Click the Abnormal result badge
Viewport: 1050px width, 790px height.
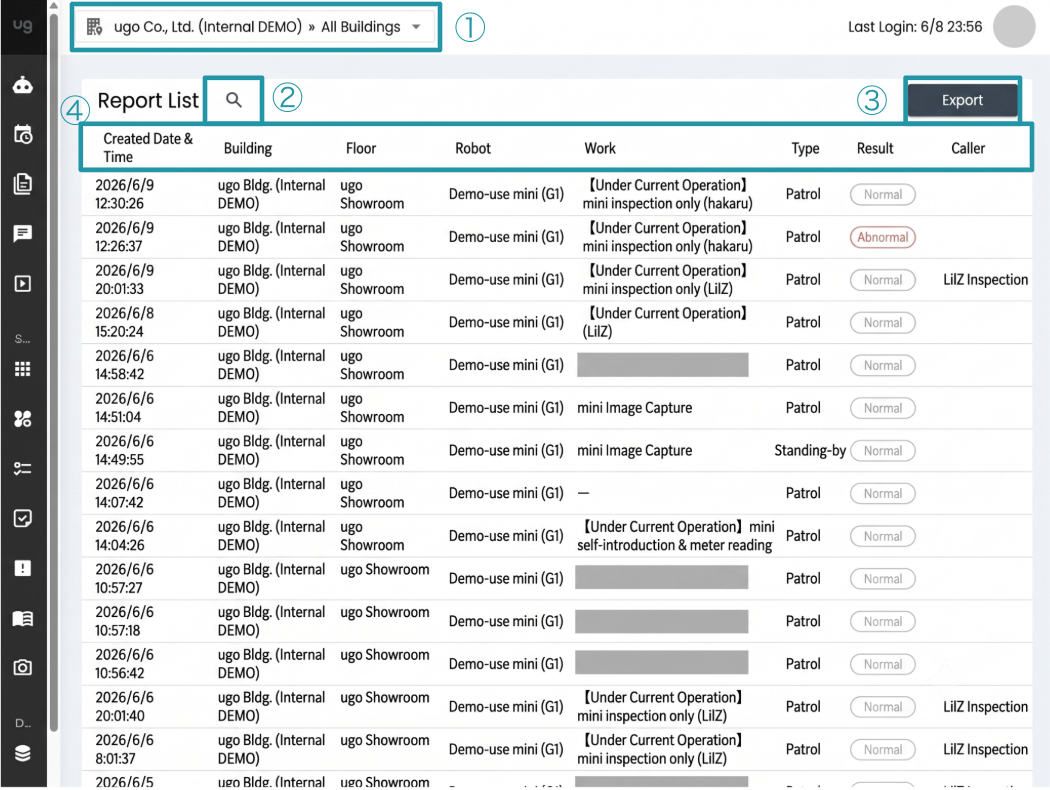pos(883,237)
